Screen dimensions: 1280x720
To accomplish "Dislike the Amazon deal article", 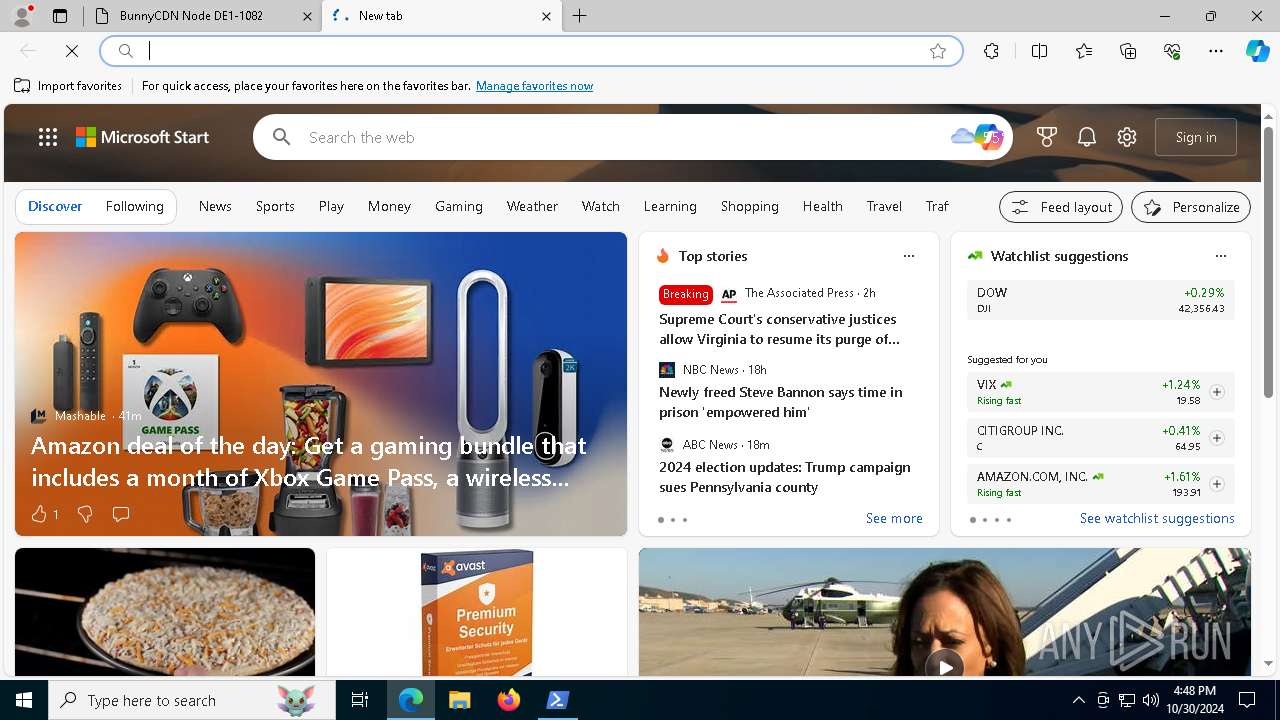I will point(85,514).
